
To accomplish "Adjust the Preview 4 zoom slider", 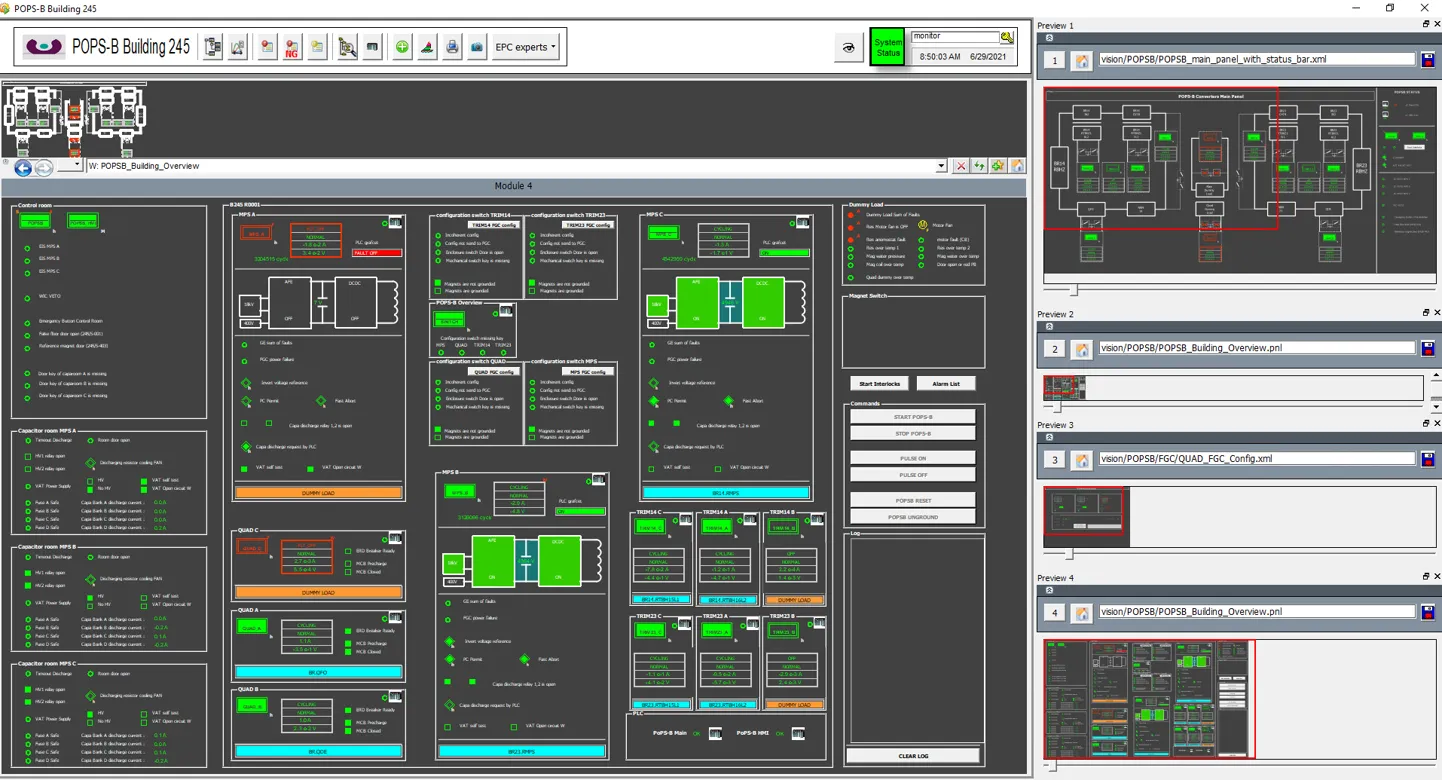I will 1051,766.
